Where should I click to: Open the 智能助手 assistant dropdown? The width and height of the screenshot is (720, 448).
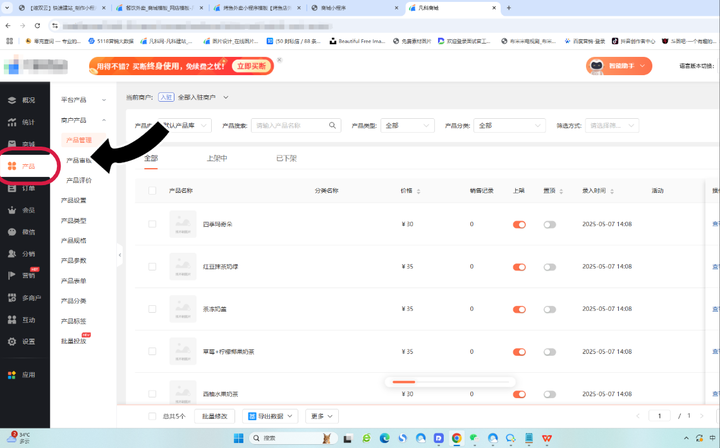619,66
